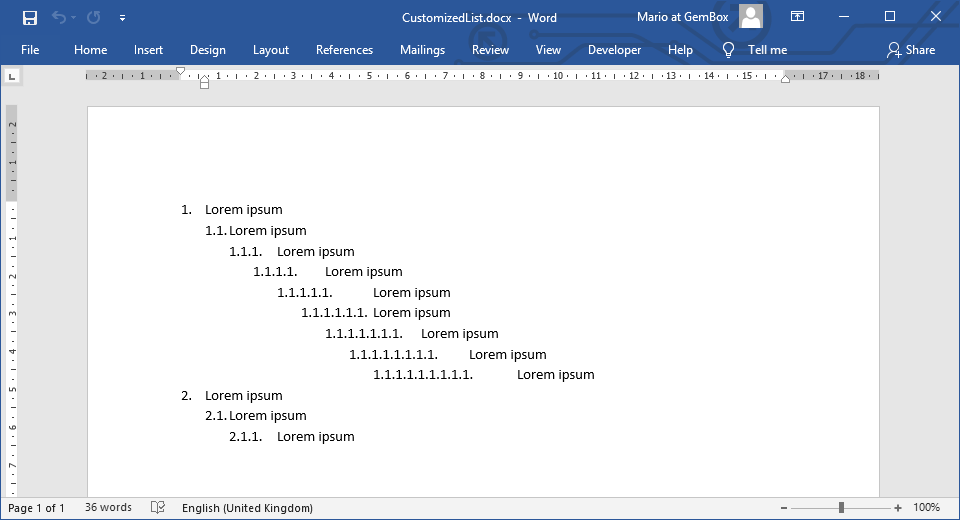This screenshot has height=520, width=960.
Task: Click the Undo arrow icon
Action: 59,17
